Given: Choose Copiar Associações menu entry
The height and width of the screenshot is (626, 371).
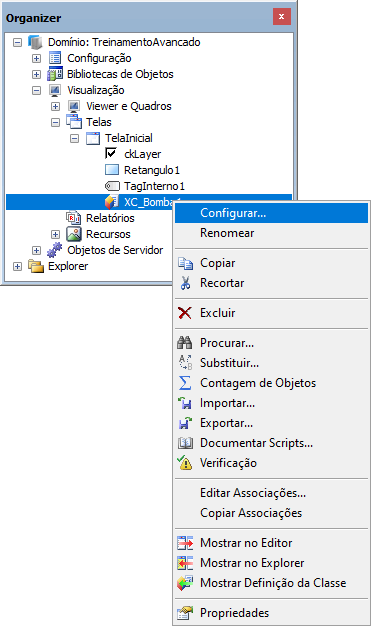Looking at the screenshot, I should coord(272,513).
